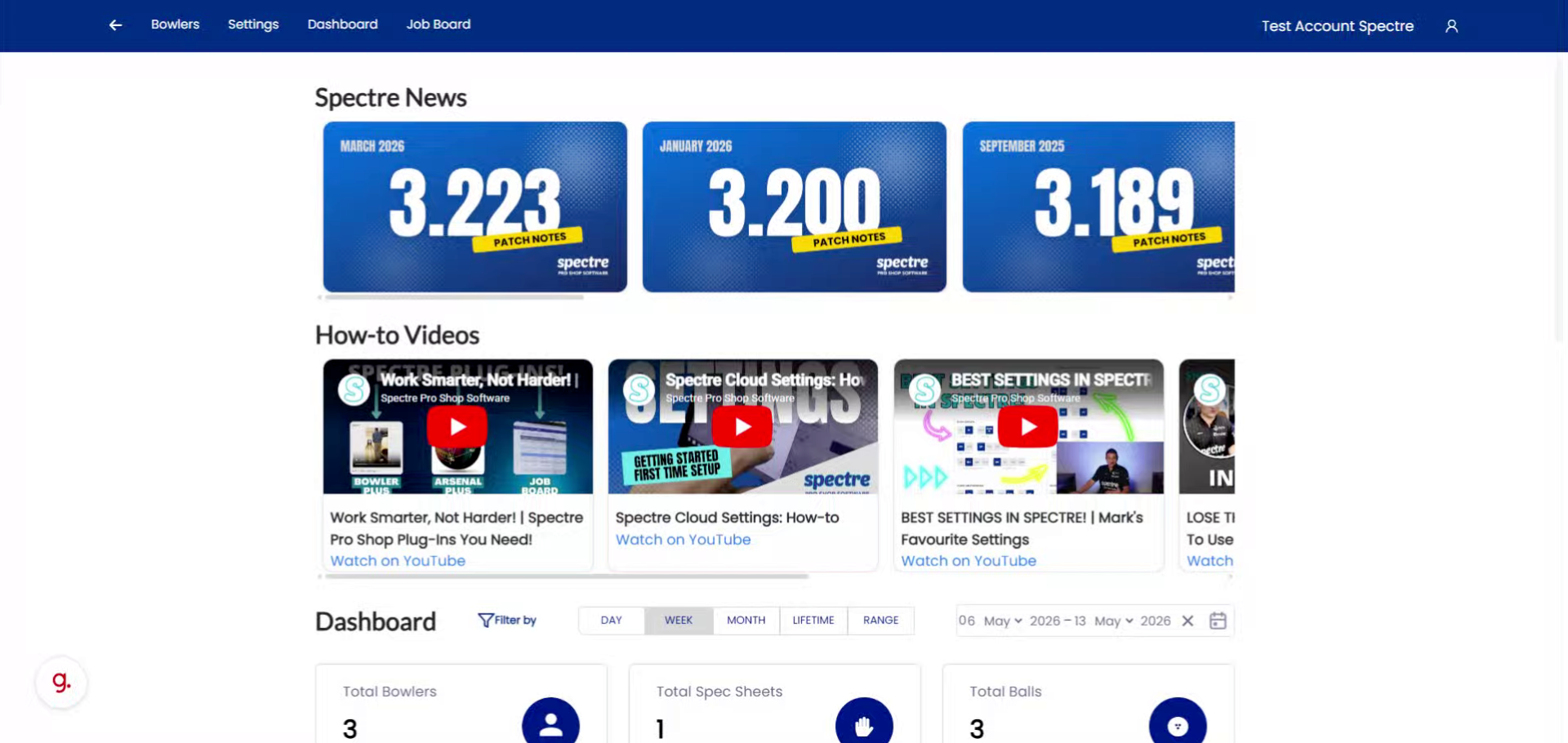Screen dimensions: 1568x743
Task: Click the Total Balls bowling ball icon
Action: (x=1178, y=725)
